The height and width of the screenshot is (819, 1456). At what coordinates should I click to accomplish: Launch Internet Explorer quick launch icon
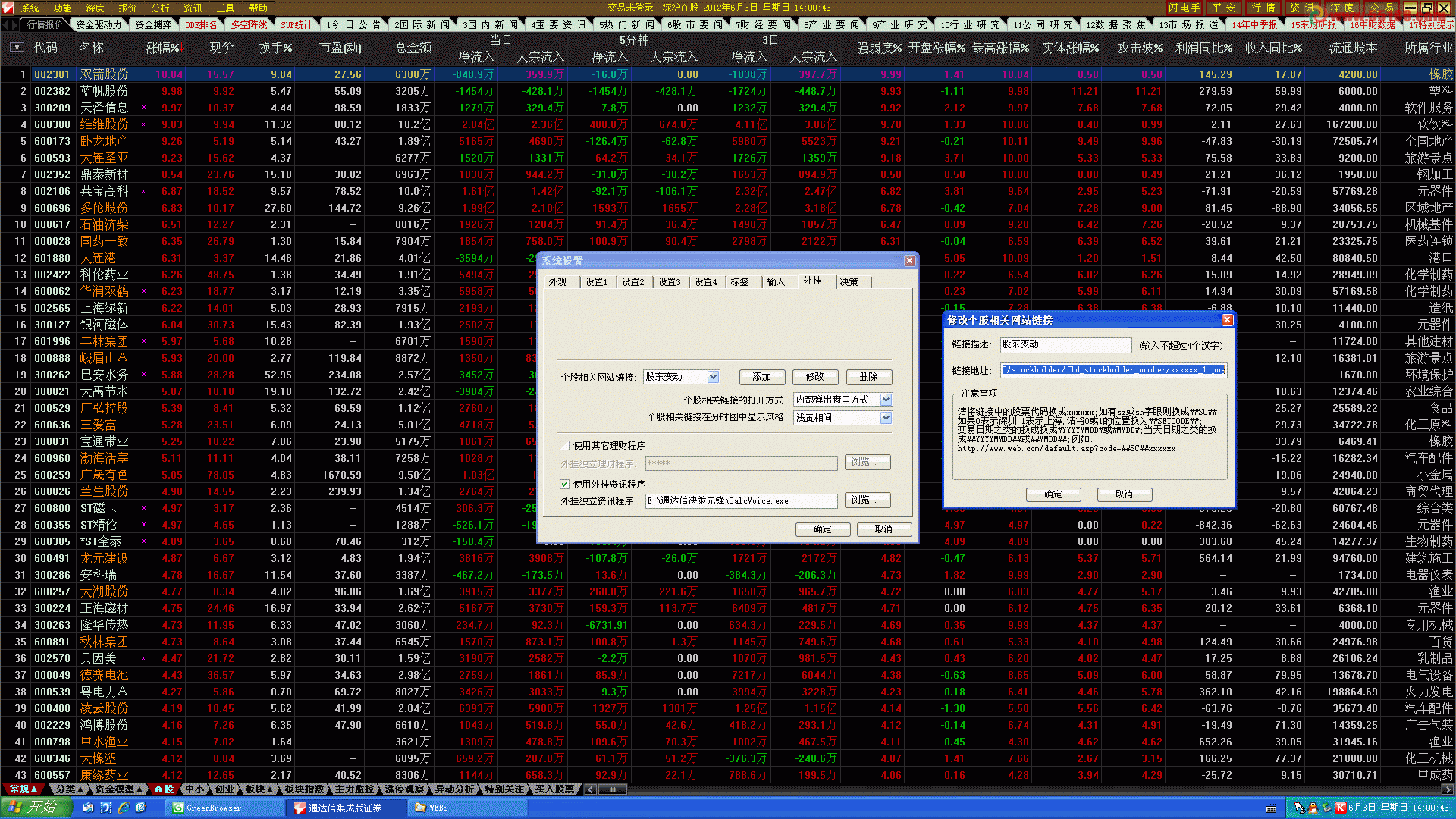[124, 808]
